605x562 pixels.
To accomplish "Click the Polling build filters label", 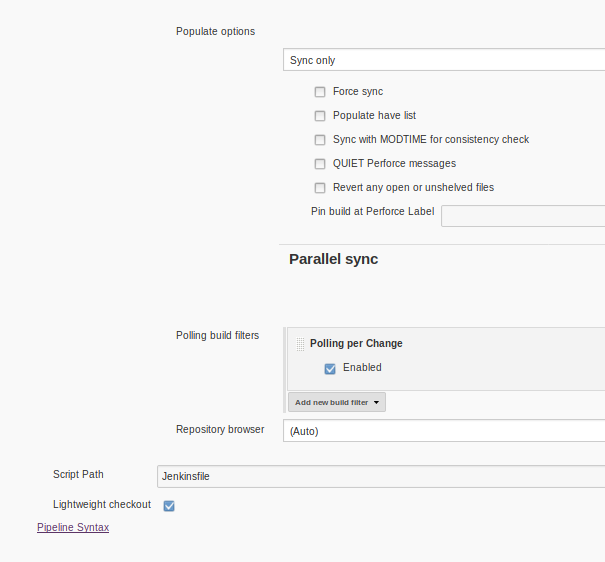I will point(217,335).
